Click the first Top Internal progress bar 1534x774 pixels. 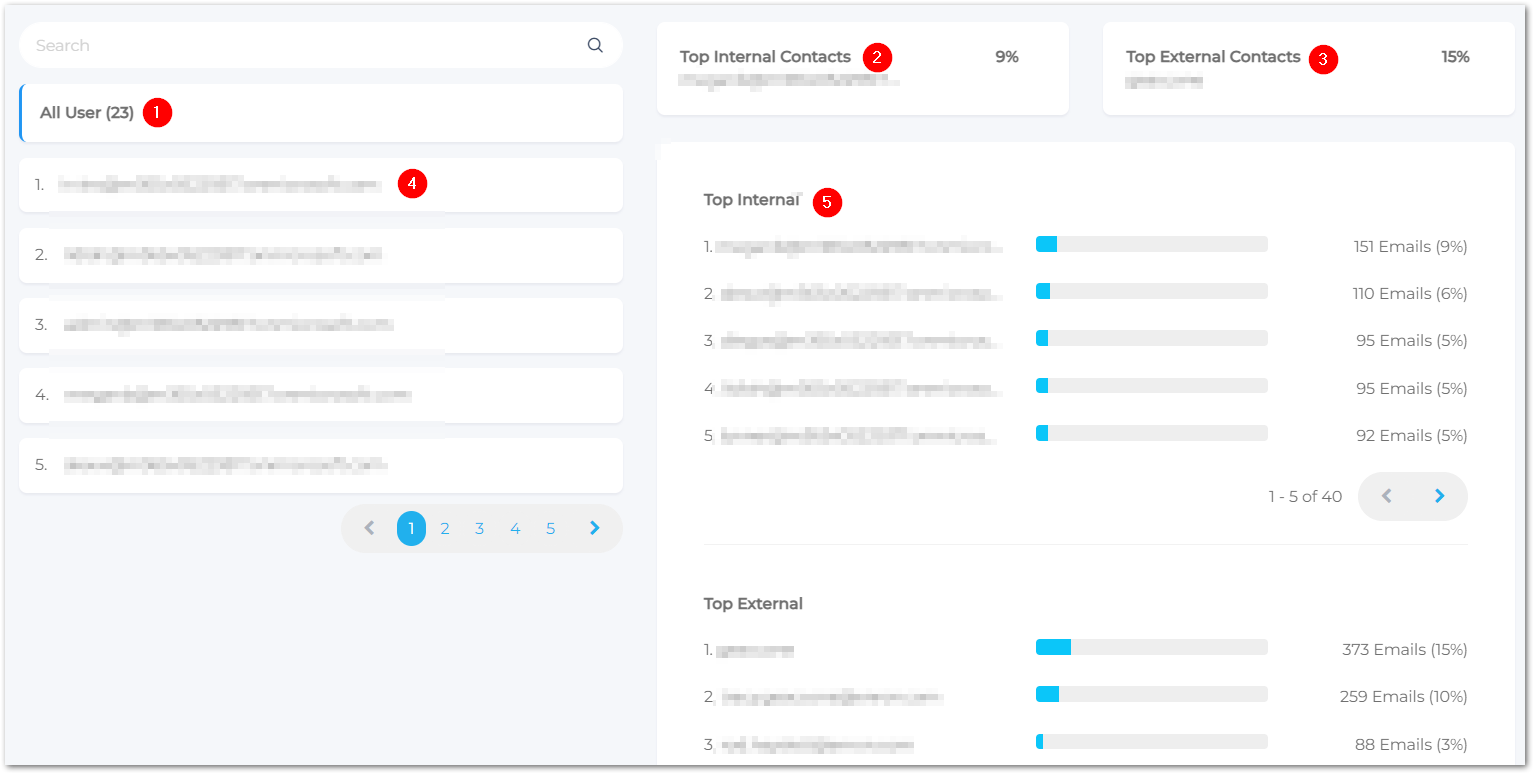coord(1150,243)
